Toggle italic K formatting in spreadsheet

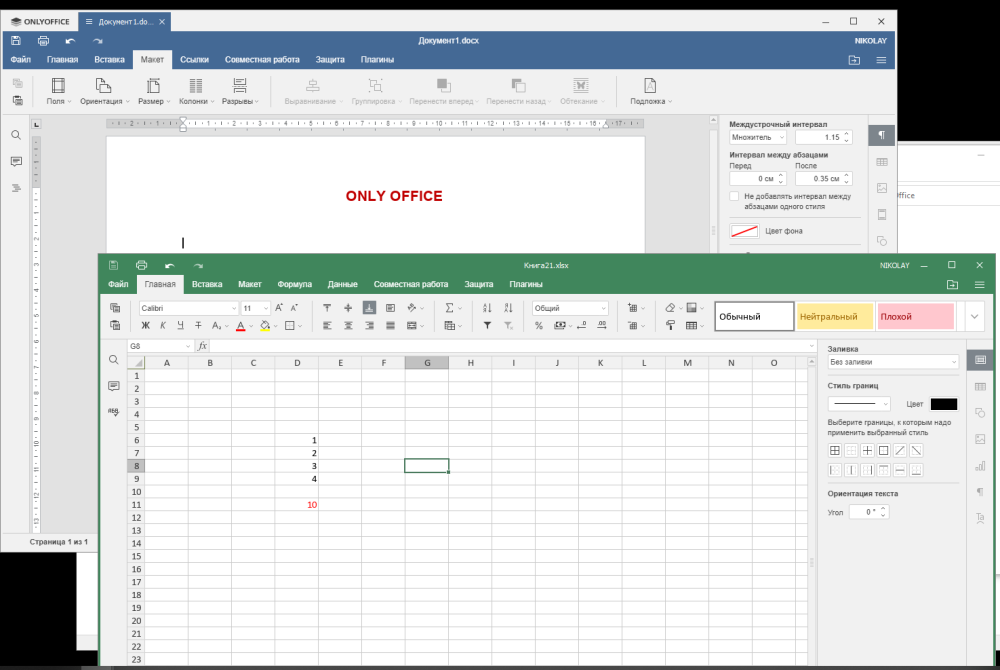pos(163,326)
